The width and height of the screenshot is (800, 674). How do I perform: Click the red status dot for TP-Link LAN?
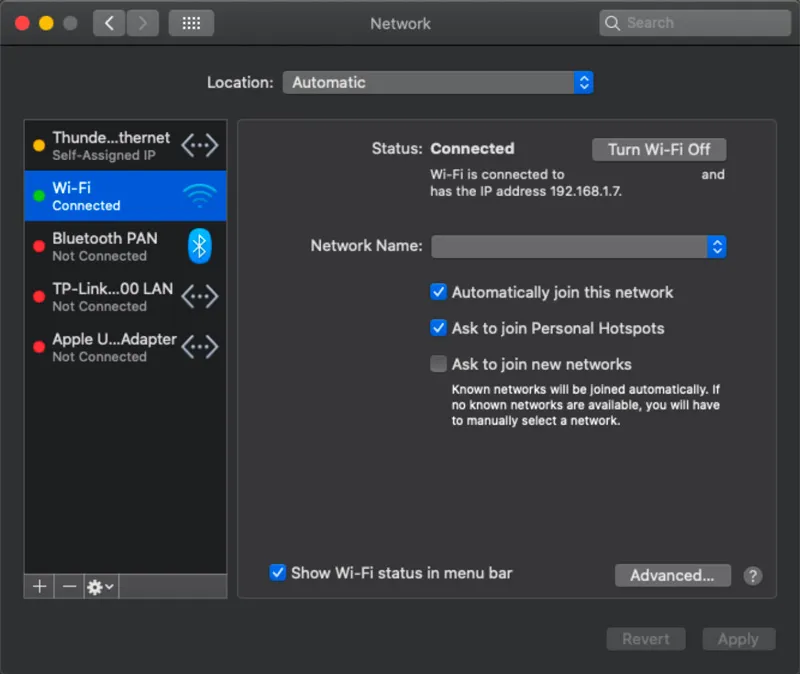tap(39, 296)
